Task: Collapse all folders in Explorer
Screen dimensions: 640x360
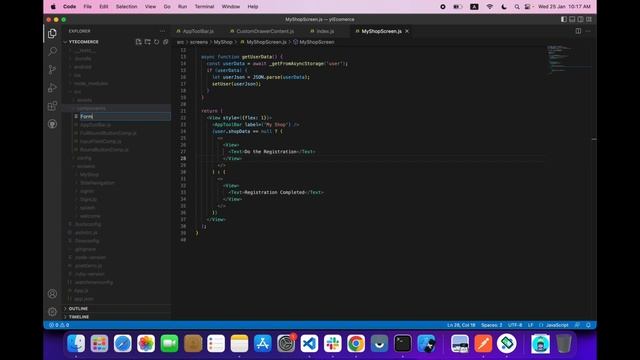Action: (165, 42)
